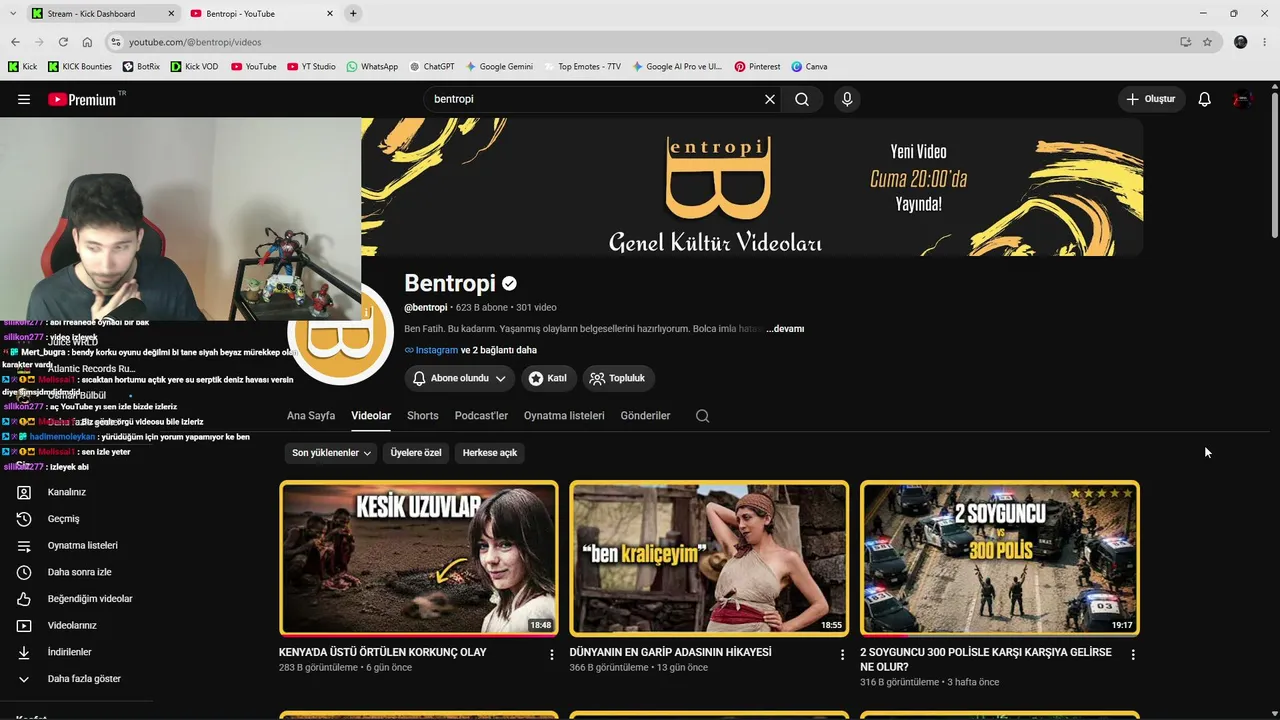Open the Canva bookmark
This screenshot has height=720, width=1280.
(809, 67)
